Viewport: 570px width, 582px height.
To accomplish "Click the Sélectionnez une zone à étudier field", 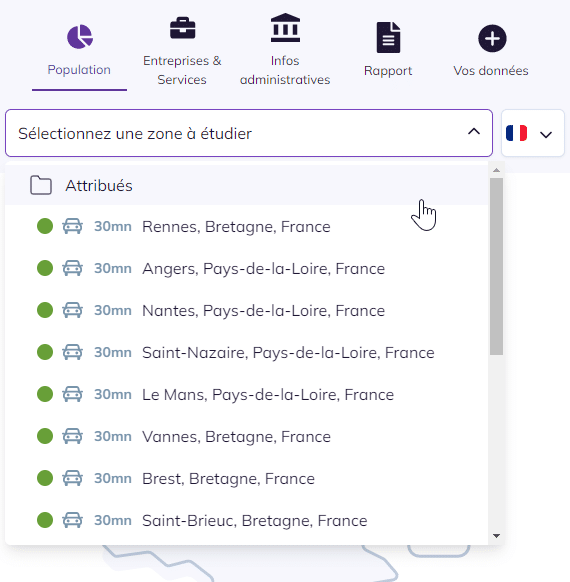I will pos(249,133).
